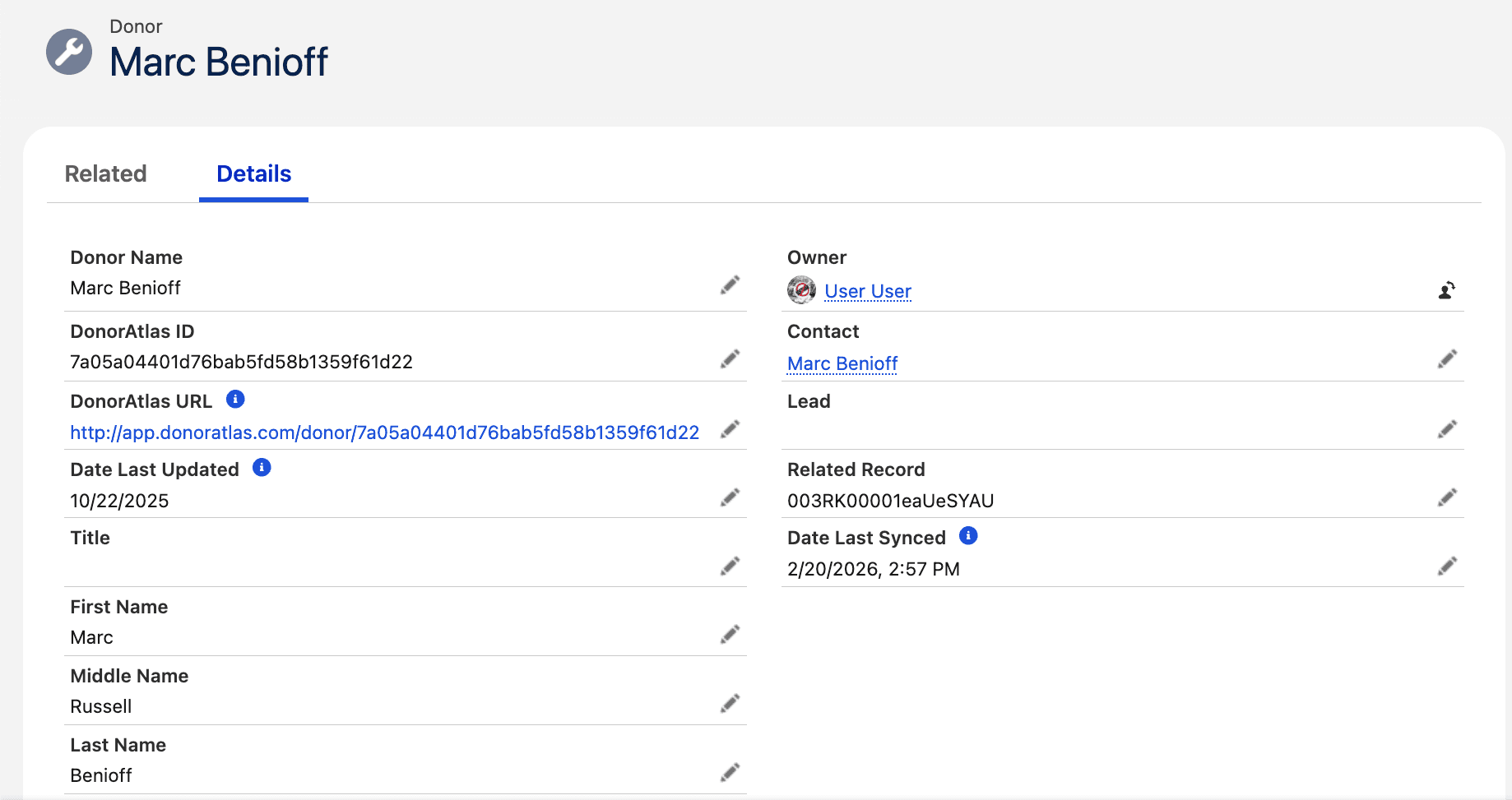The width and height of the screenshot is (1512, 800).
Task: Edit the Donor Name field
Action: click(x=729, y=284)
